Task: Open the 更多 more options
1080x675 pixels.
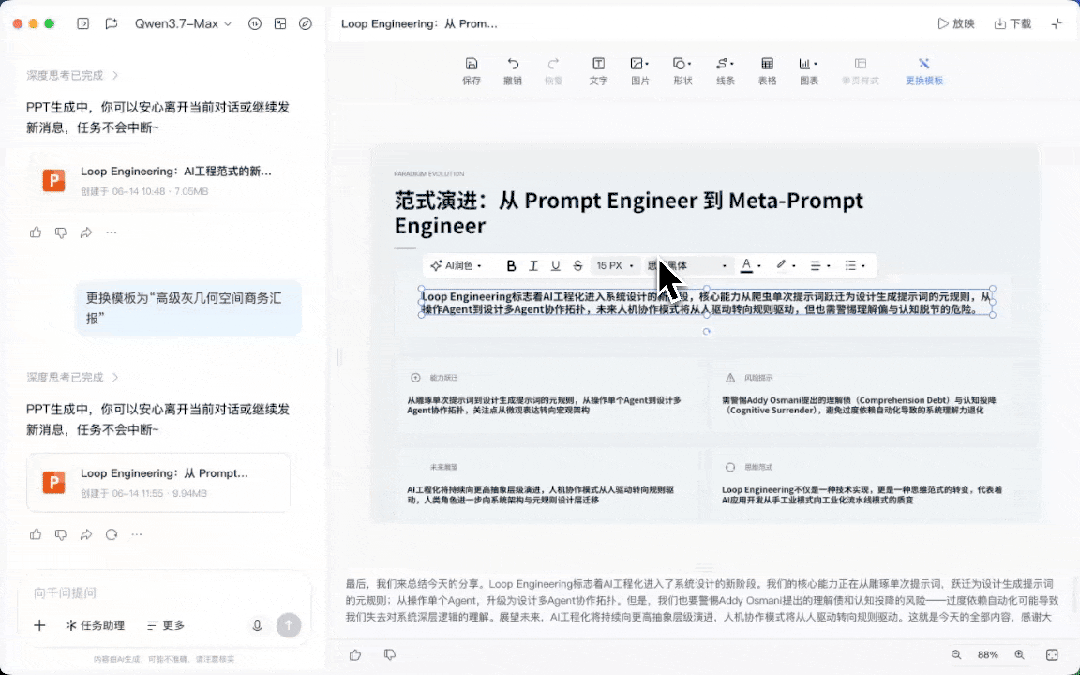Action: pos(166,625)
